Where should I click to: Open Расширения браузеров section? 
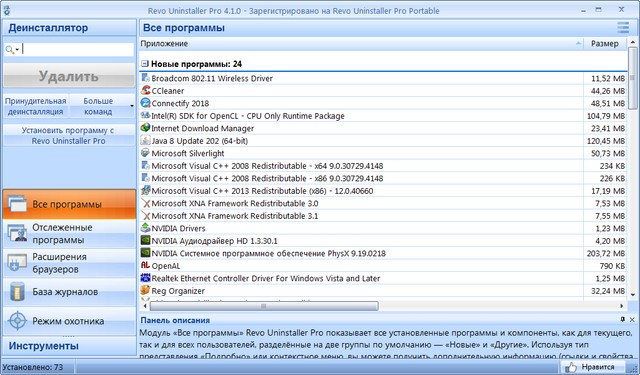(69, 263)
